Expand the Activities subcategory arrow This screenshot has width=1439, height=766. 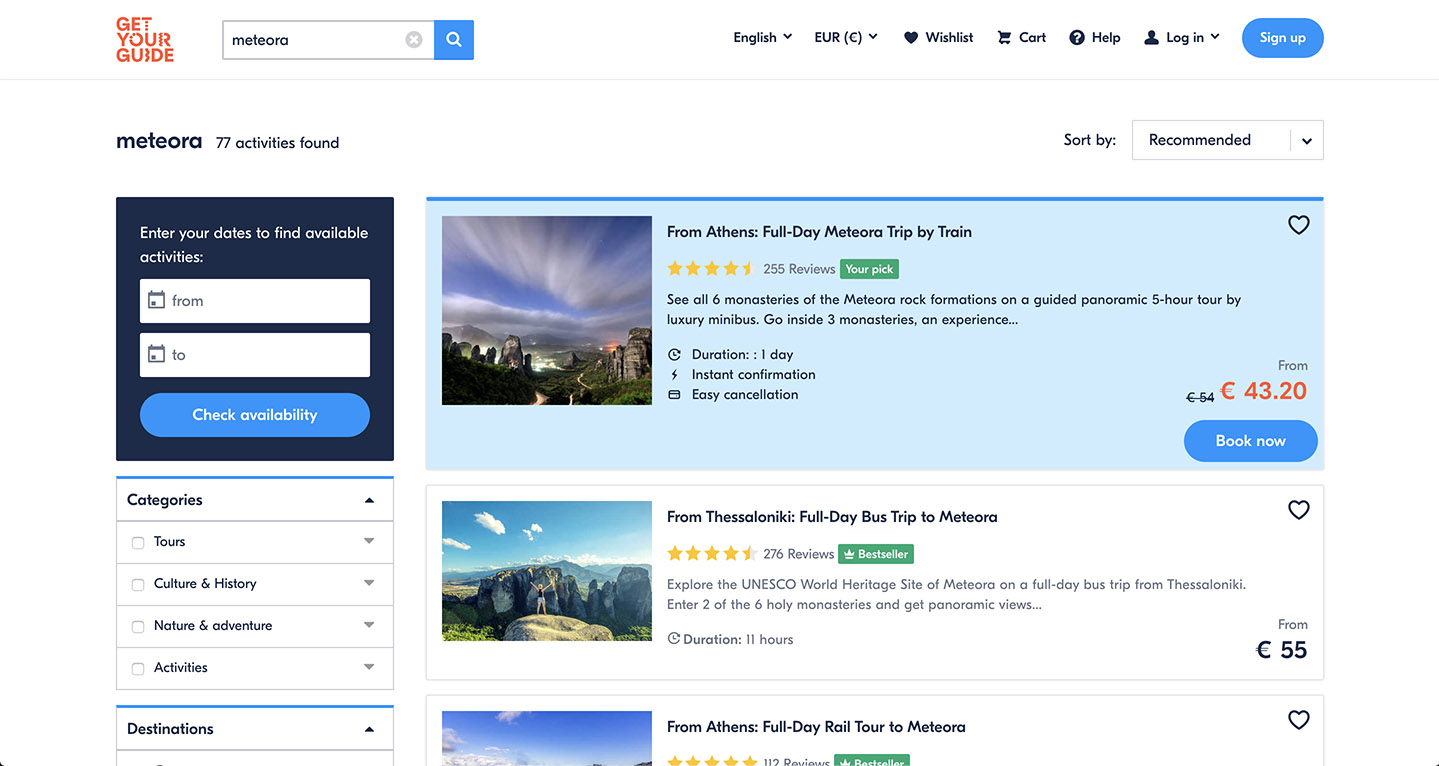[369, 668]
